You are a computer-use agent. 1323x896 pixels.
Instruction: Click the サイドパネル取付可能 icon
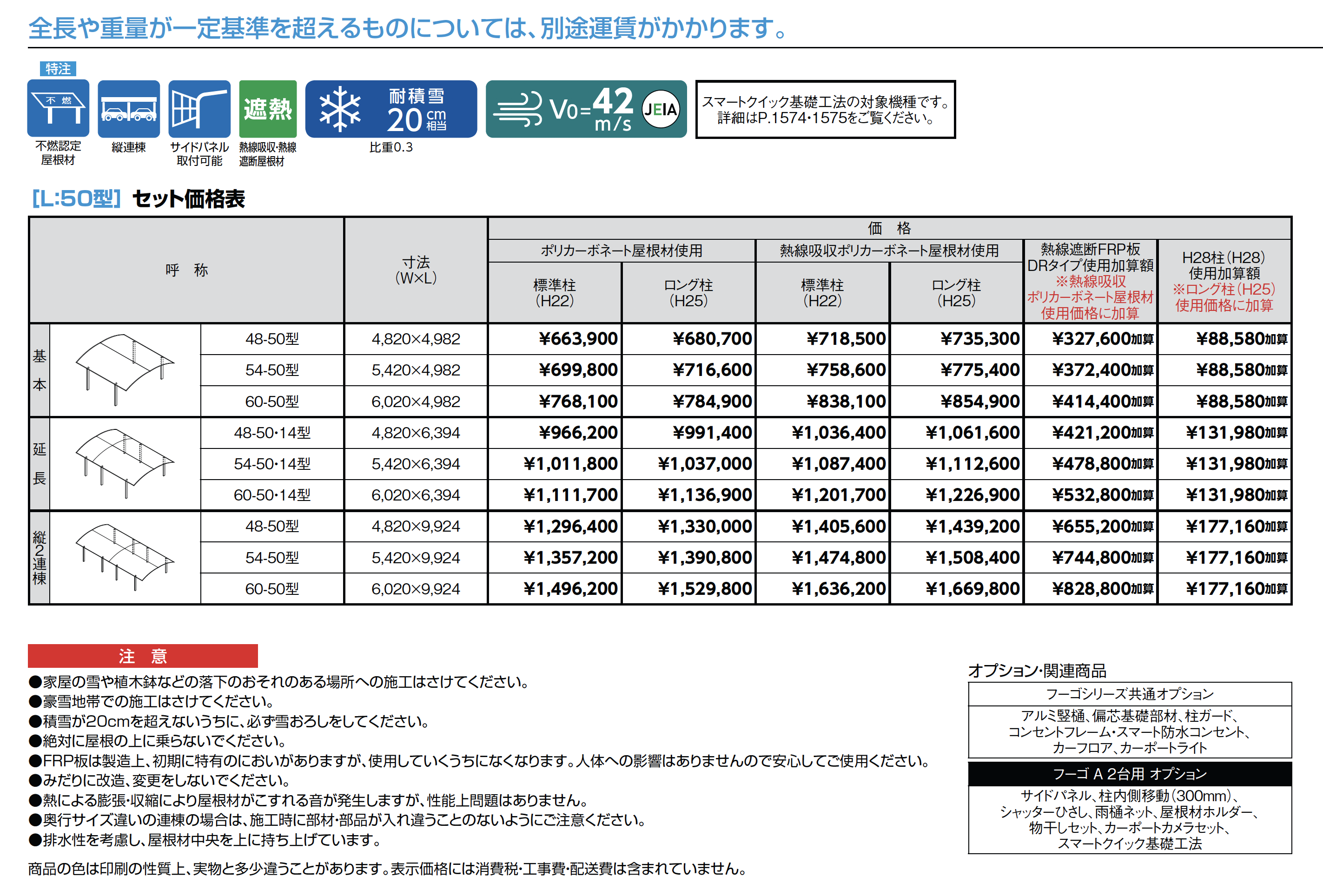(x=199, y=108)
